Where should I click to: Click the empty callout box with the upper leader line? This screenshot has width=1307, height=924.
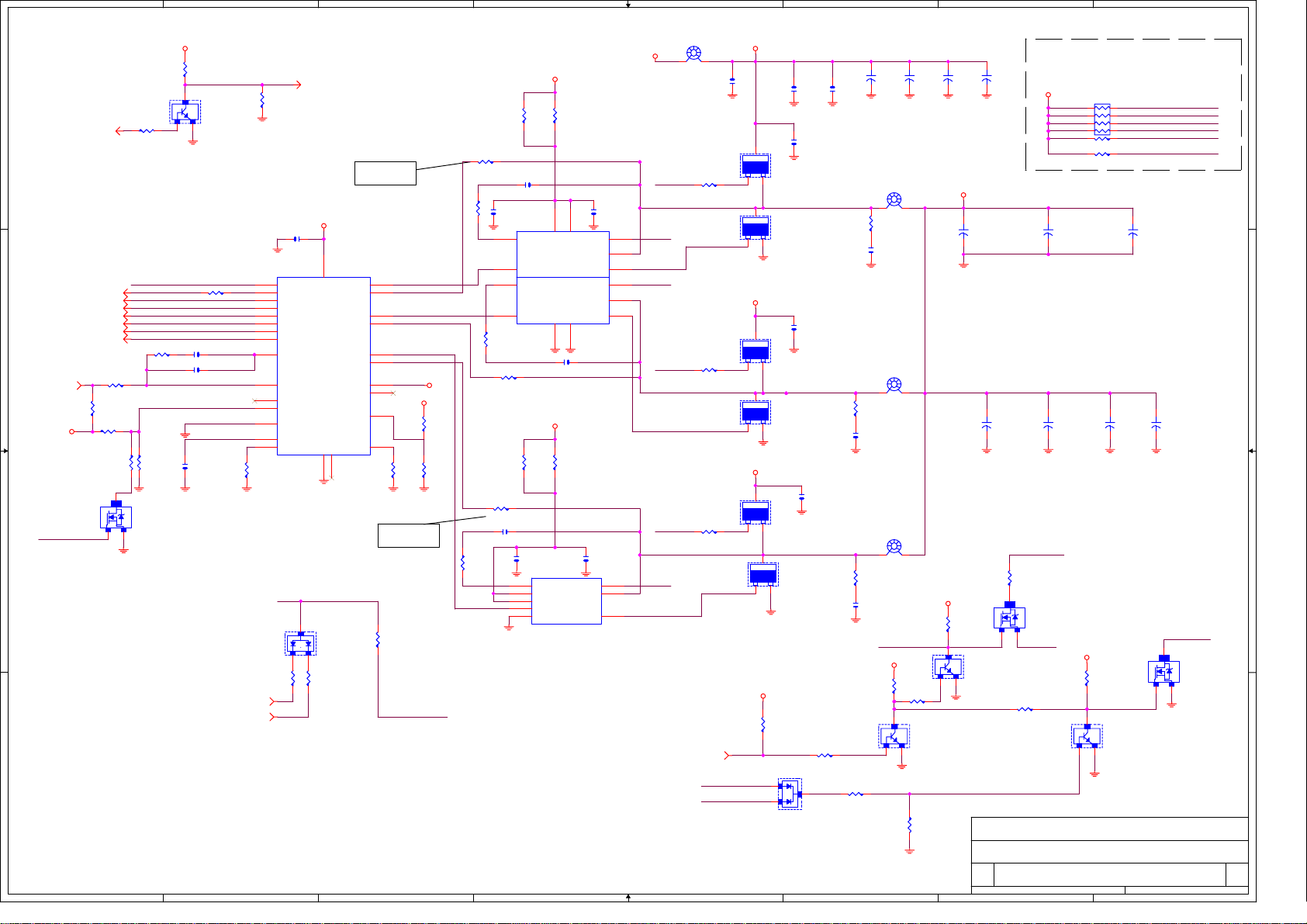pyautogui.click(x=386, y=173)
